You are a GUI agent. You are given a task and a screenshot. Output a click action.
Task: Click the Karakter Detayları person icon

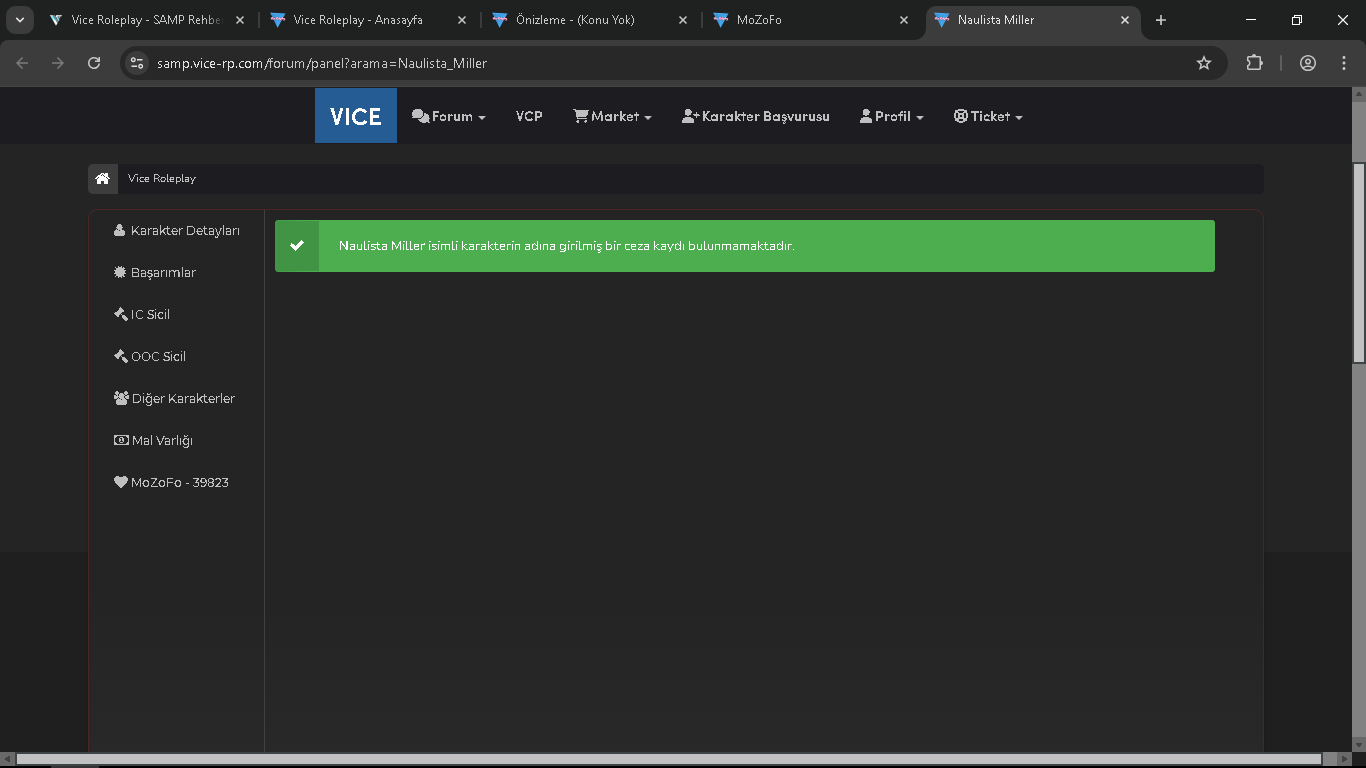(120, 230)
